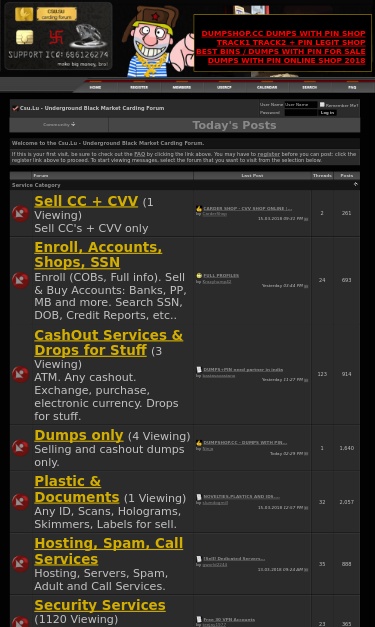Screen dimensions: 375x627
Task: Click the Password input field
Action: tap(301, 113)
